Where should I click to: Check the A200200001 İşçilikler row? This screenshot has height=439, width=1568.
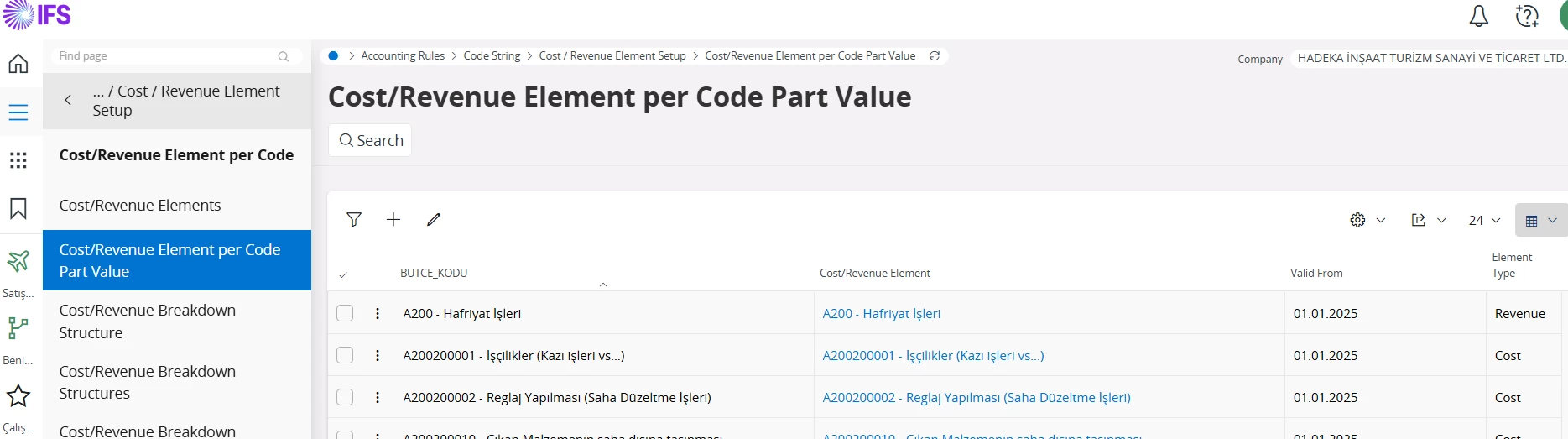click(x=345, y=355)
